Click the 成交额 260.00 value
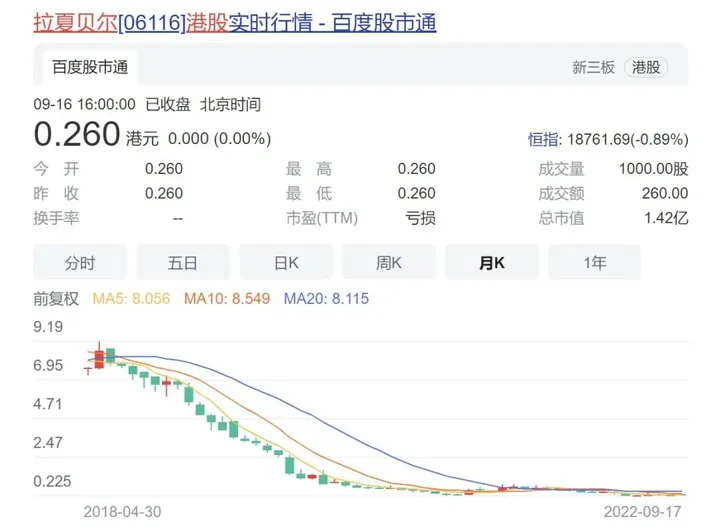The height and width of the screenshot is (527, 720). click(665, 193)
